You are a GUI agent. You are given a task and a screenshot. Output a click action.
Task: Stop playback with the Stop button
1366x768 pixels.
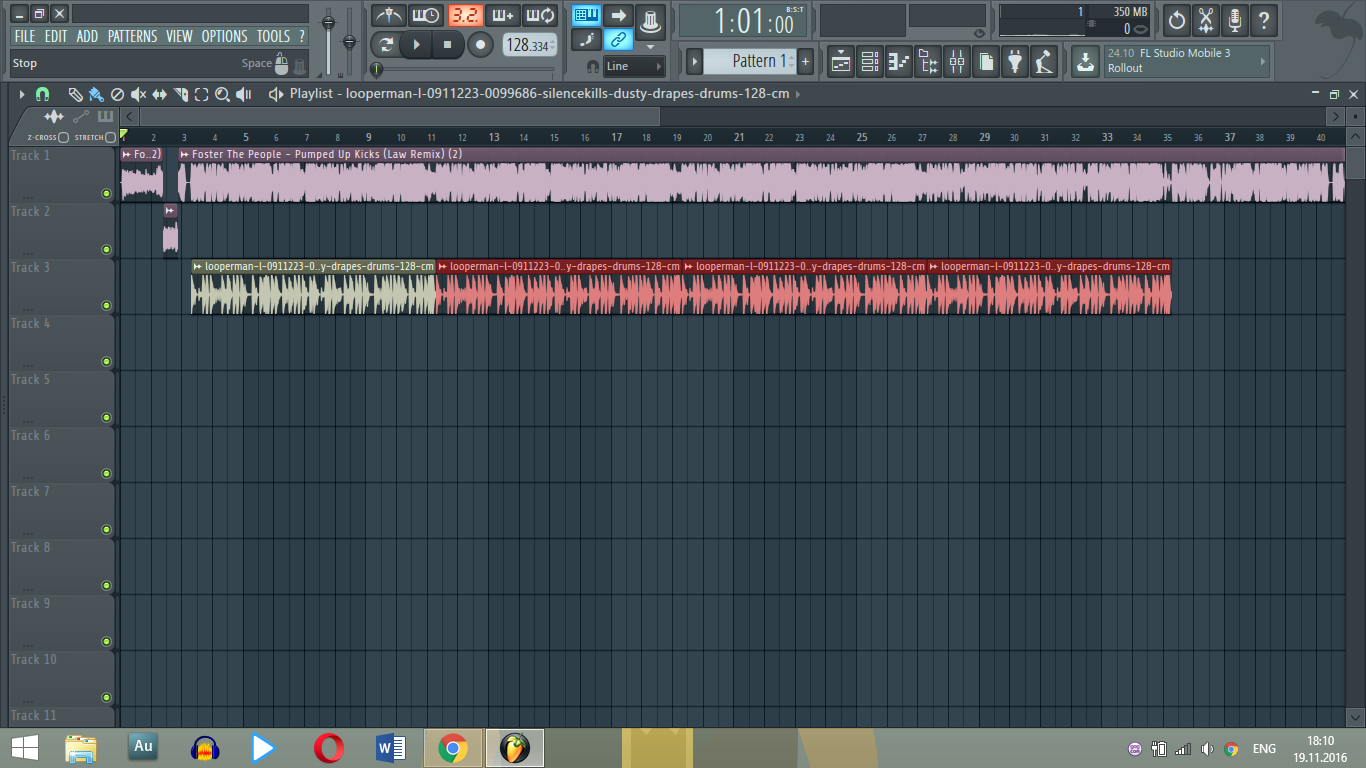click(x=448, y=44)
